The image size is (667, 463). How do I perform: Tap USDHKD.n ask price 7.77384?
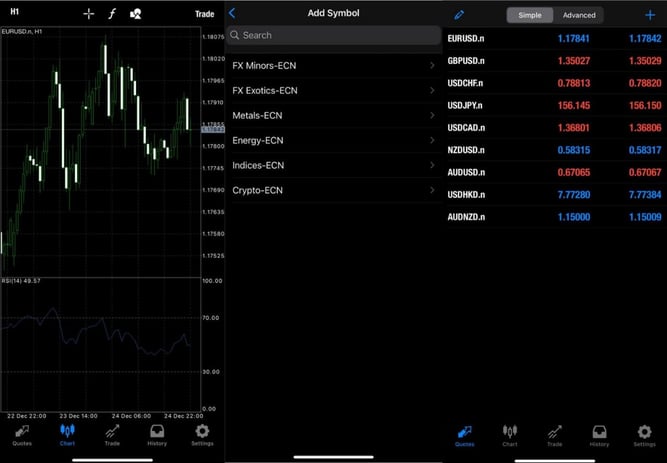[645, 195]
